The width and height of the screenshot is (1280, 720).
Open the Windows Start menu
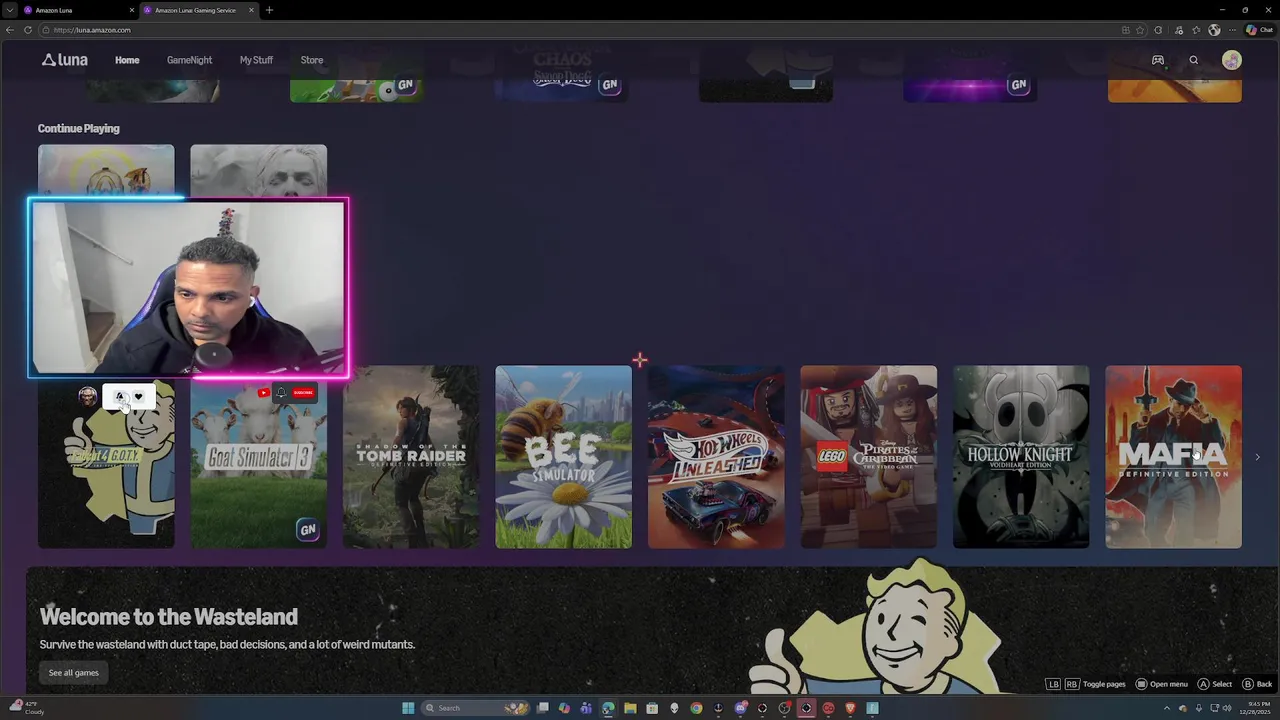(x=408, y=708)
